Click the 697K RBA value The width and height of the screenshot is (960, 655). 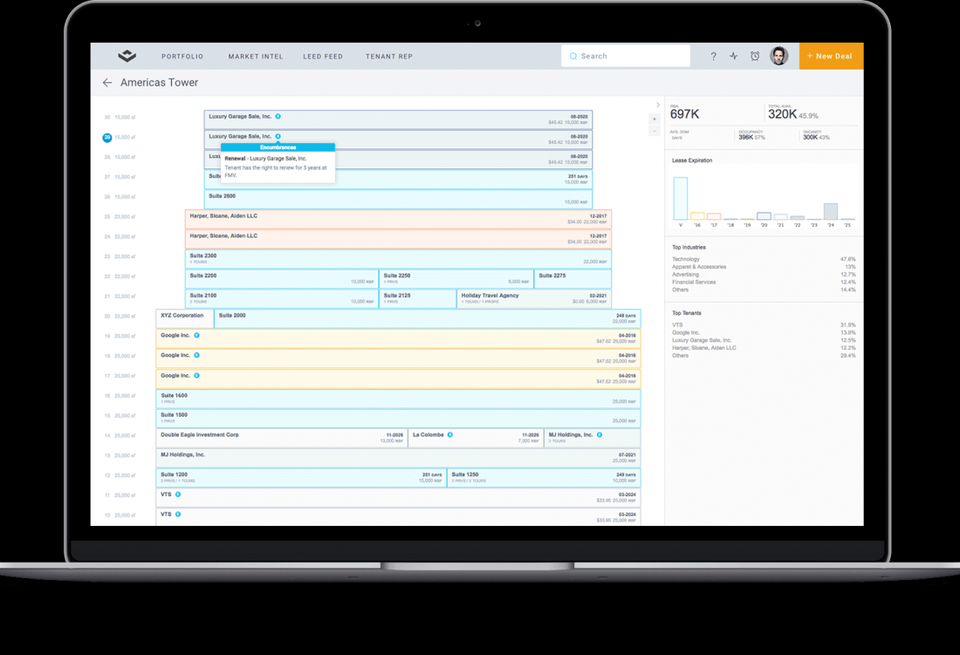coord(684,114)
